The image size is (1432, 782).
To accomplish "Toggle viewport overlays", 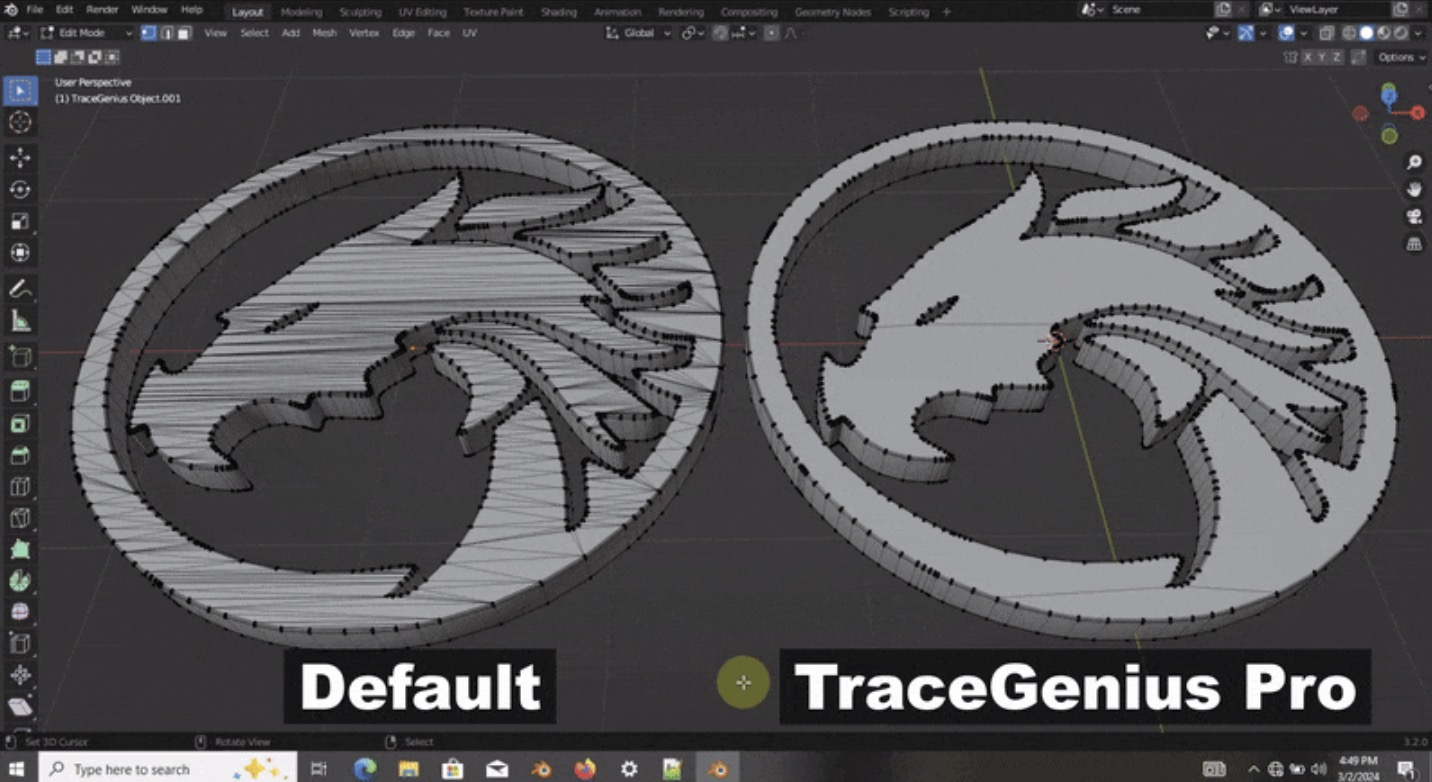I will (1286, 33).
